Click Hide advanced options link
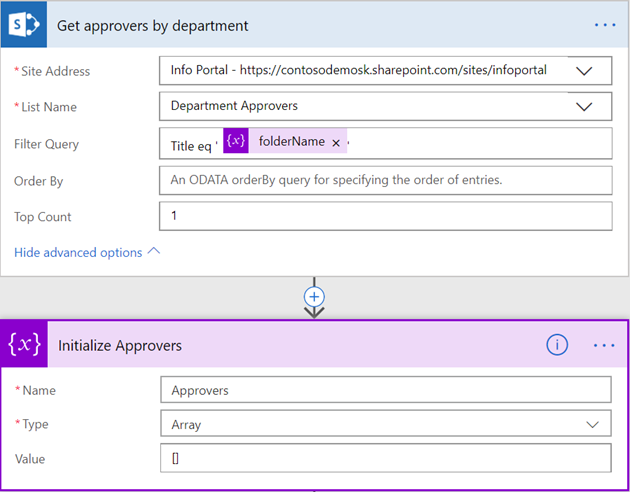 coord(78,252)
